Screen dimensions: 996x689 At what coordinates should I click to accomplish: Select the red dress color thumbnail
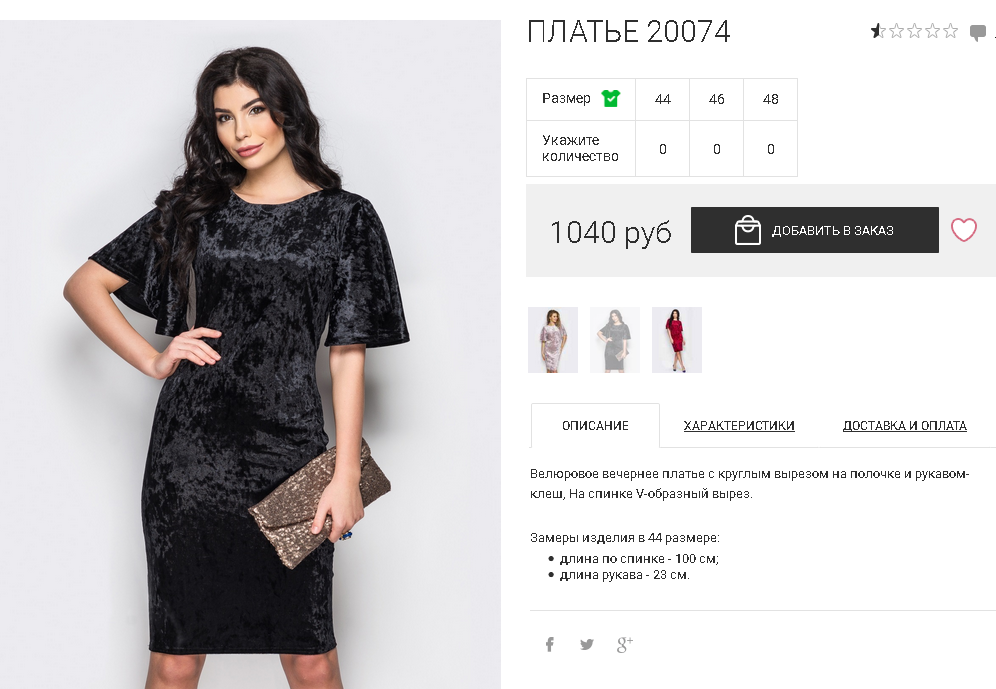coord(676,340)
